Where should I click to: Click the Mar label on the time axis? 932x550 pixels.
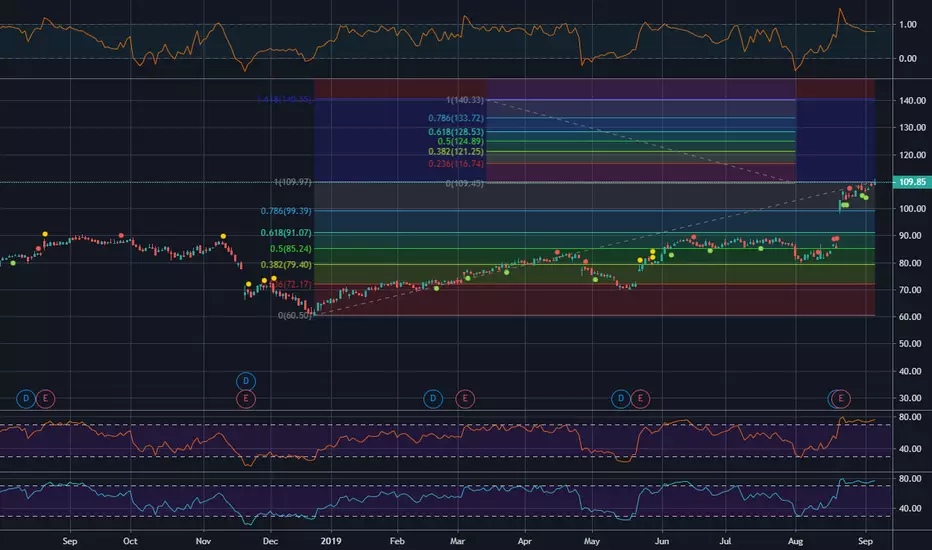[457, 541]
